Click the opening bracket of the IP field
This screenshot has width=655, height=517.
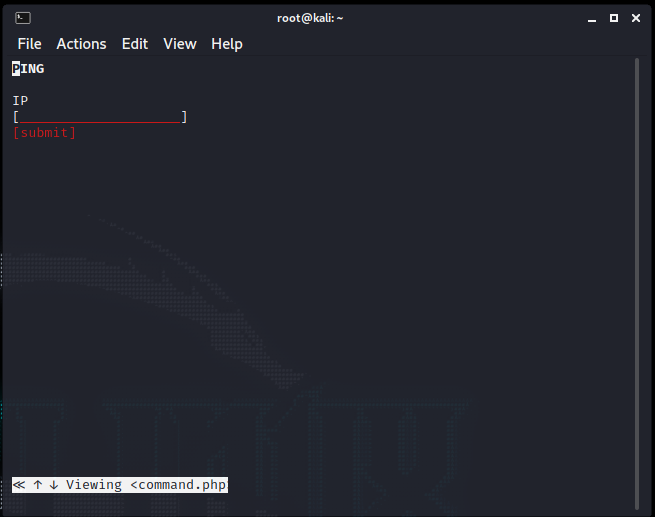(x=16, y=117)
